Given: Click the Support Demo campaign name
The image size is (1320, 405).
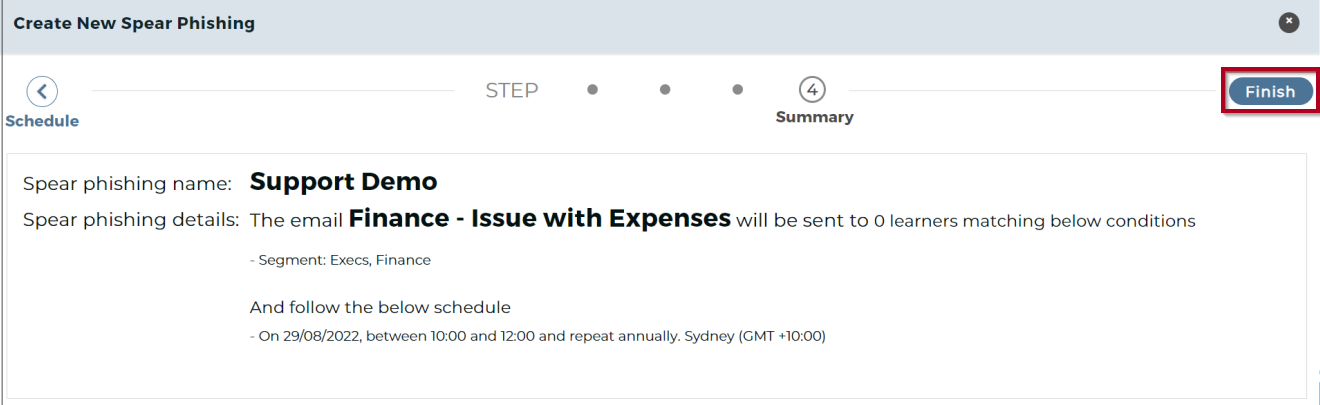Looking at the screenshot, I should (x=343, y=182).
